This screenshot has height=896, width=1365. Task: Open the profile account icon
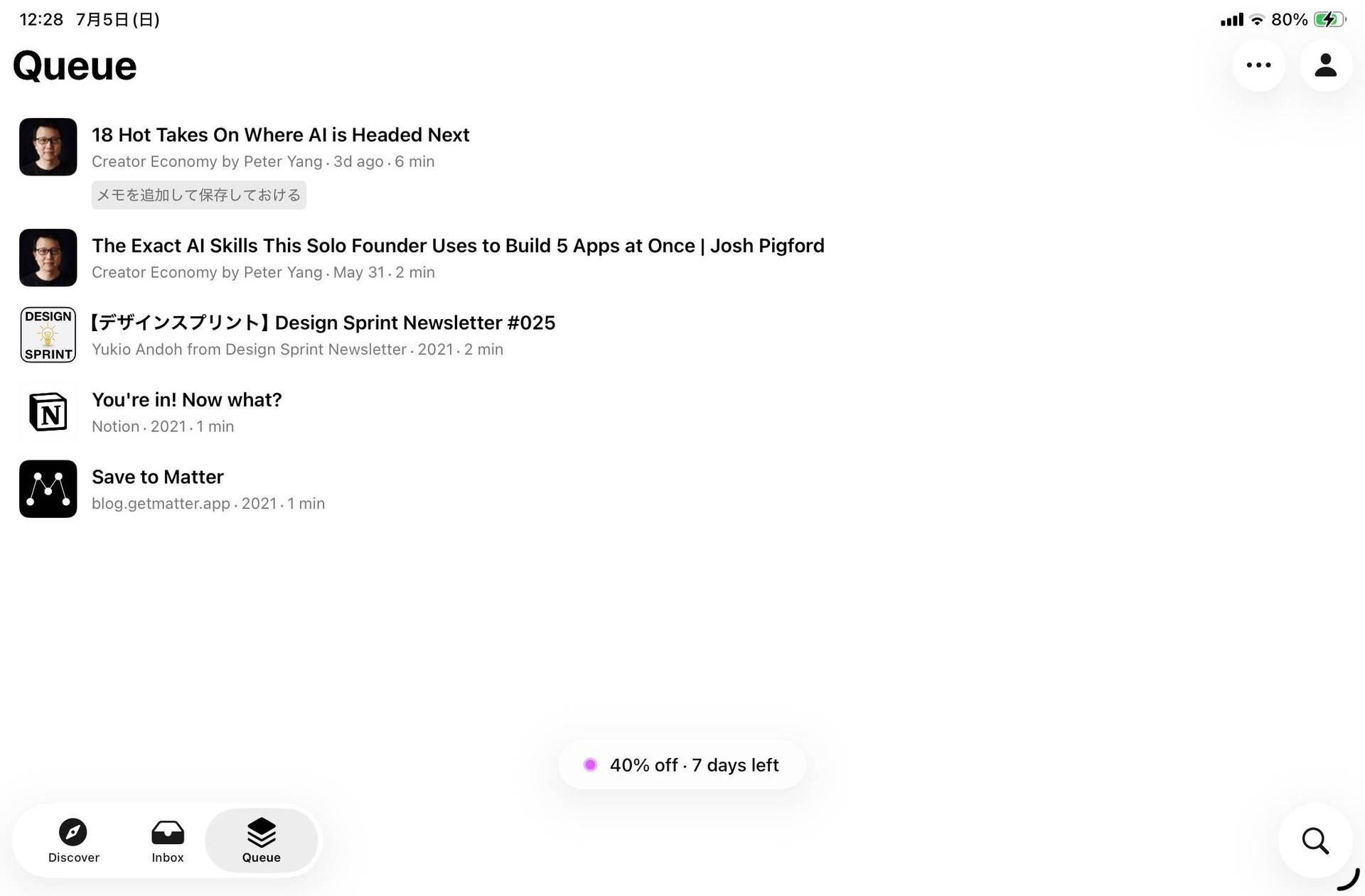coord(1325,65)
